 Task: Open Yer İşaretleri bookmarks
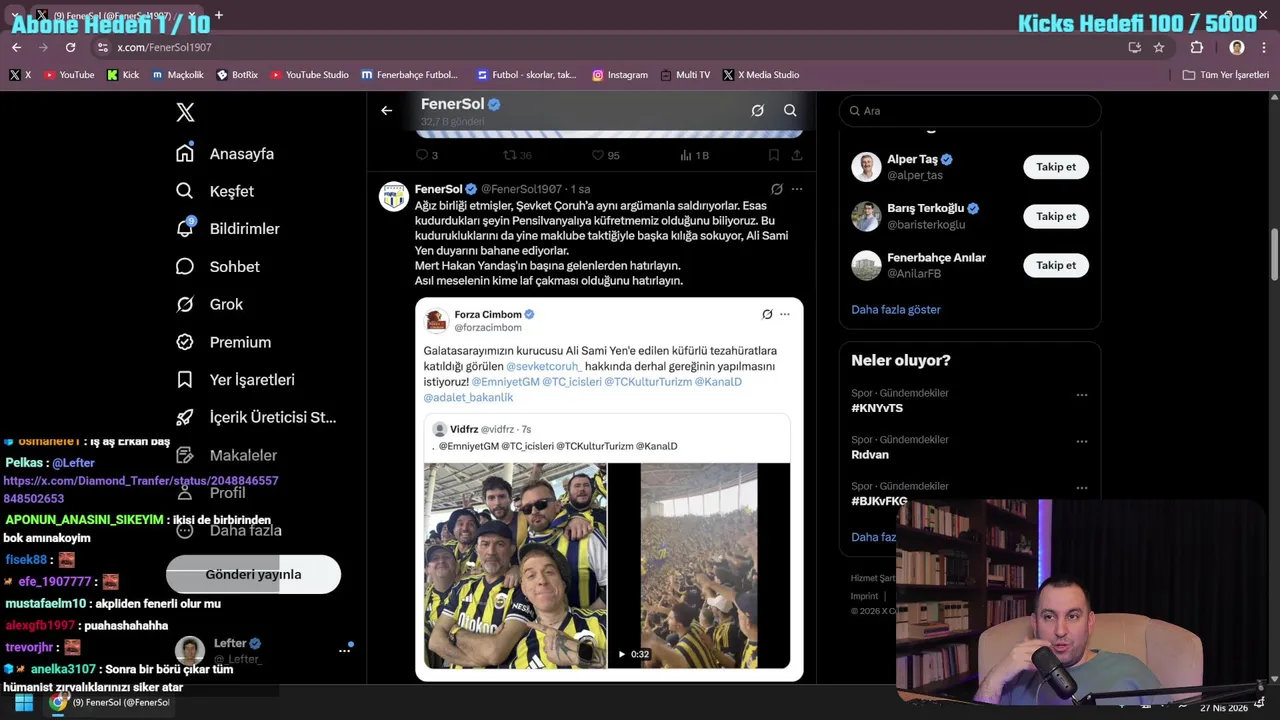click(235, 380)
